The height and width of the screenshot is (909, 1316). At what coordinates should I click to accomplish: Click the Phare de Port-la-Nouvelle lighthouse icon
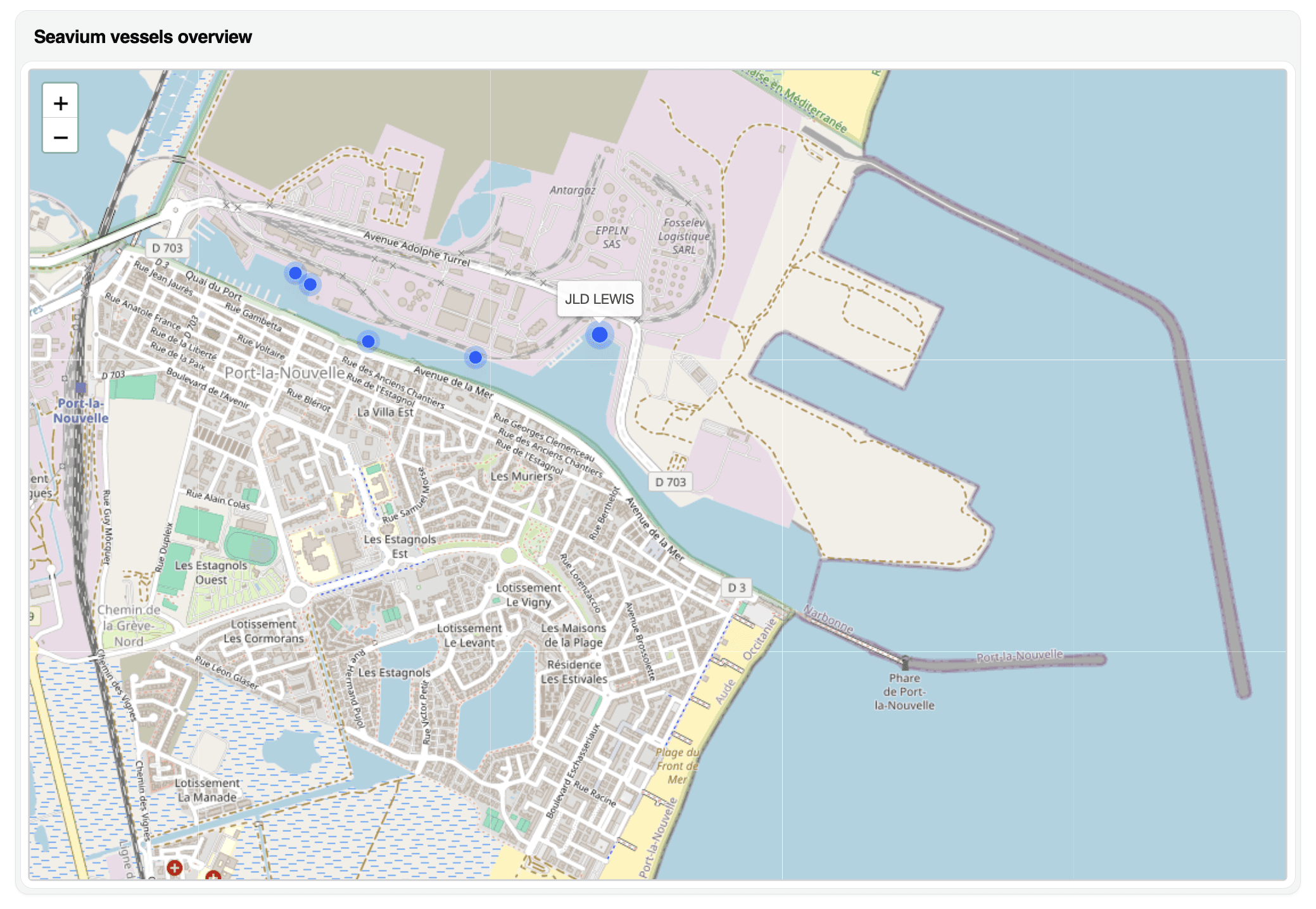pos(905,663)
